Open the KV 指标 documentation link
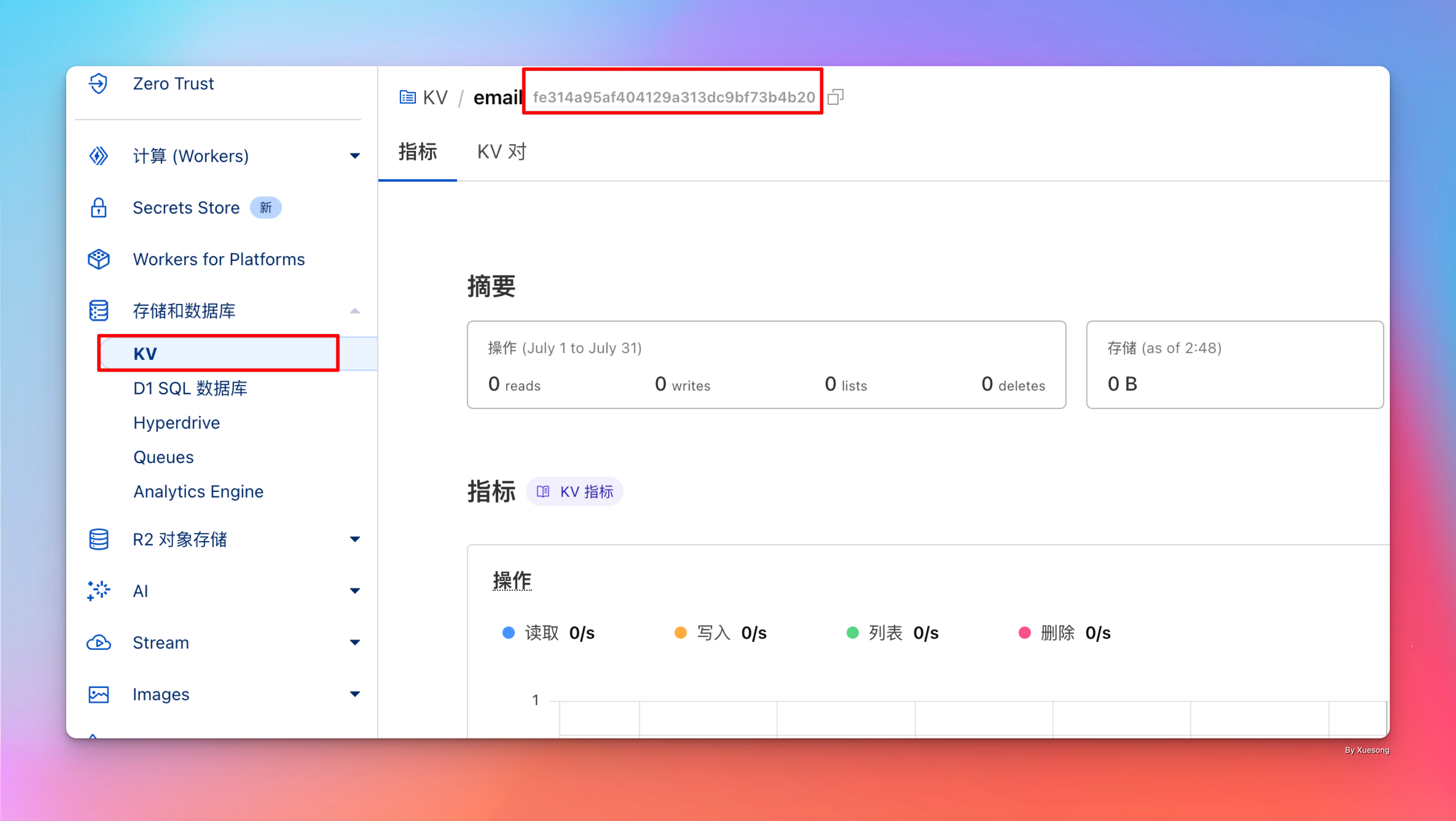 coord(574,492)
